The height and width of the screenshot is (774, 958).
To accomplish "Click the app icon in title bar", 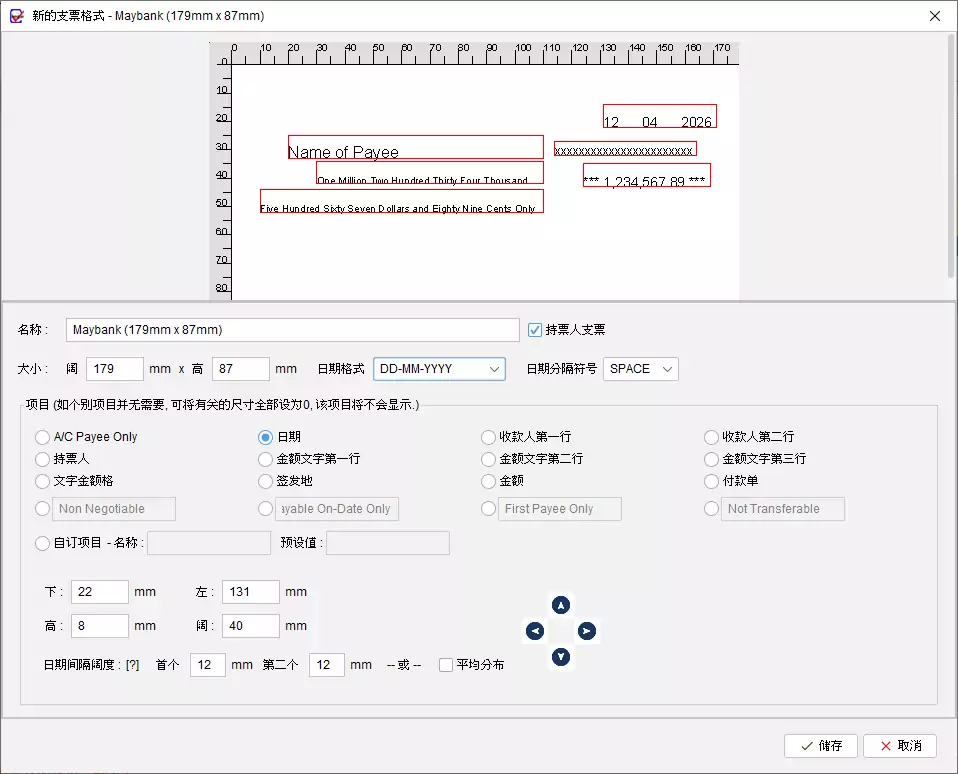I will [x=16, y=16].
